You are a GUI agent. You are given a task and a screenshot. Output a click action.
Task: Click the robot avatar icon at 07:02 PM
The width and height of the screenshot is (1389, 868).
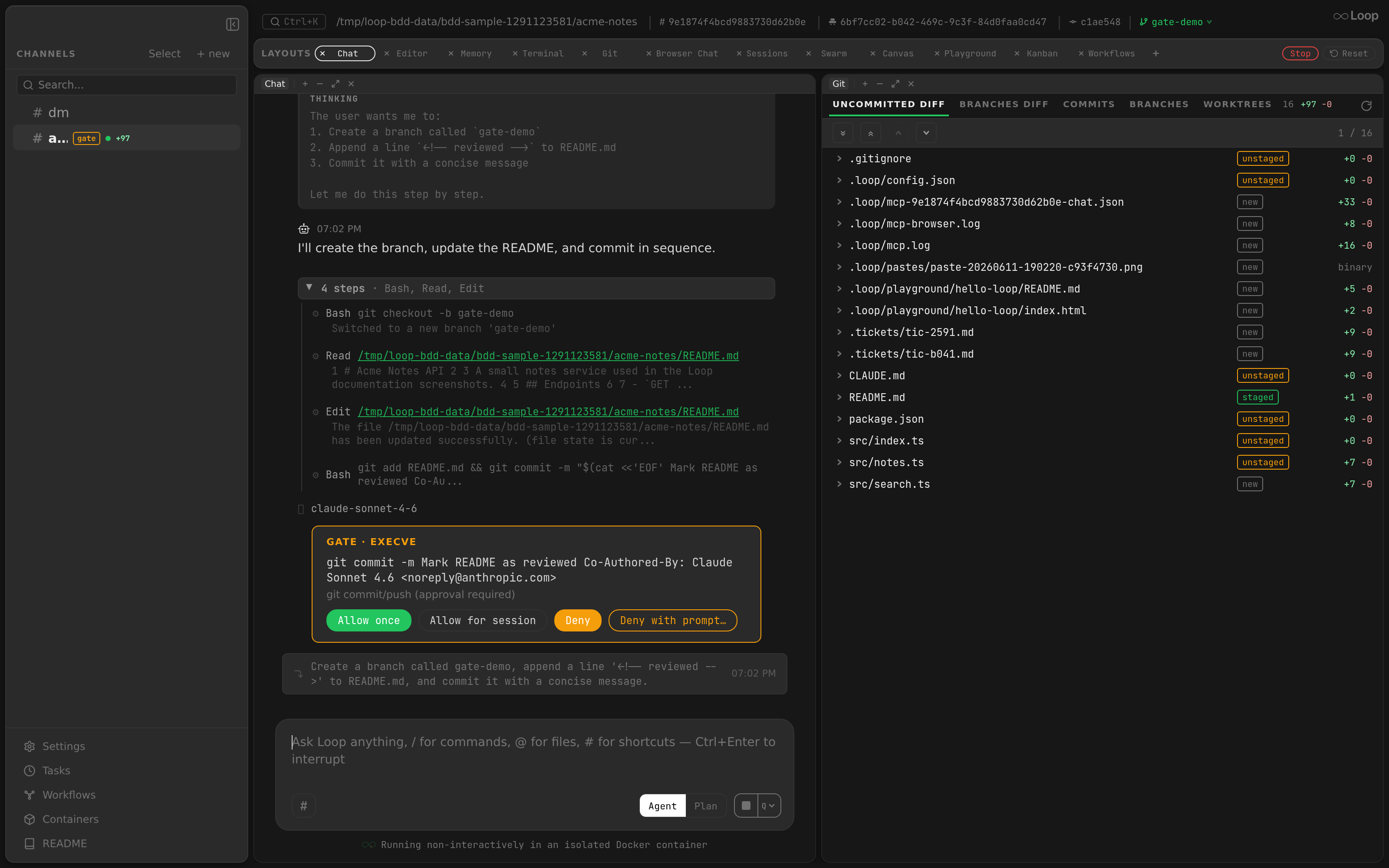(x=304, y=228)
